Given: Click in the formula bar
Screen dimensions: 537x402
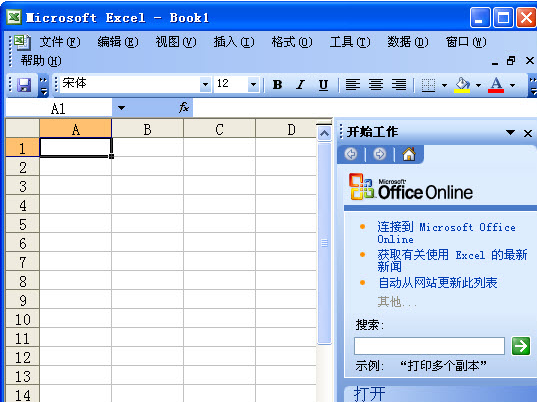Looking at the screenshot, I should pos(365,108).
